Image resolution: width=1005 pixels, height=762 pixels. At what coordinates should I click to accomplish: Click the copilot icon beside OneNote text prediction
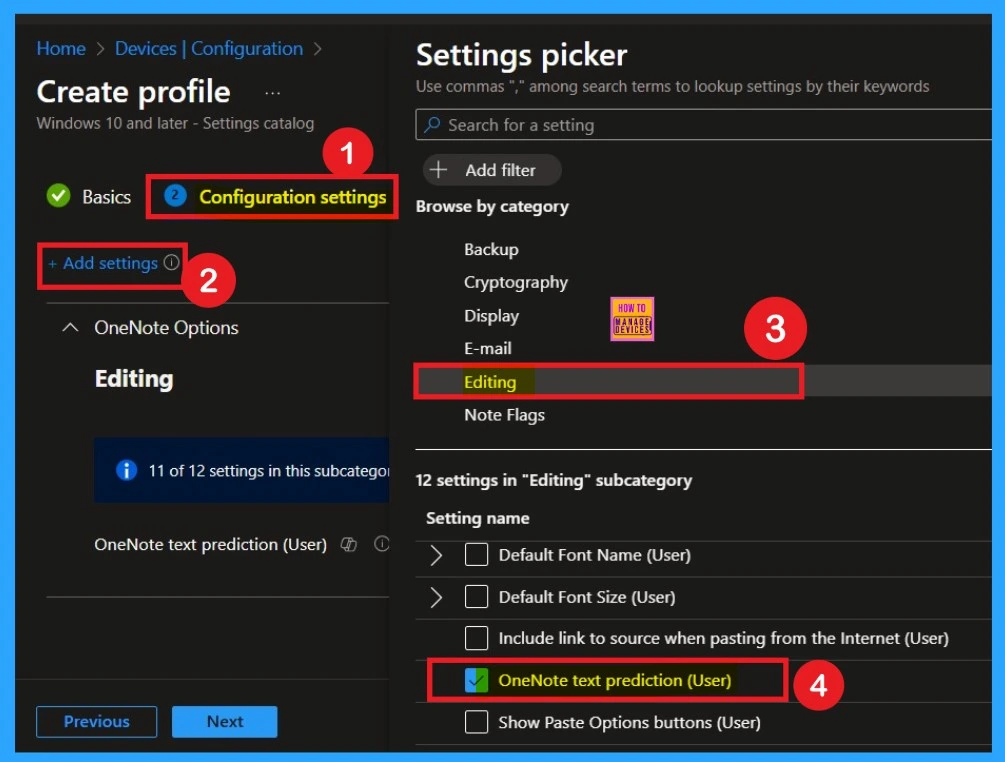tap(349, 544)
